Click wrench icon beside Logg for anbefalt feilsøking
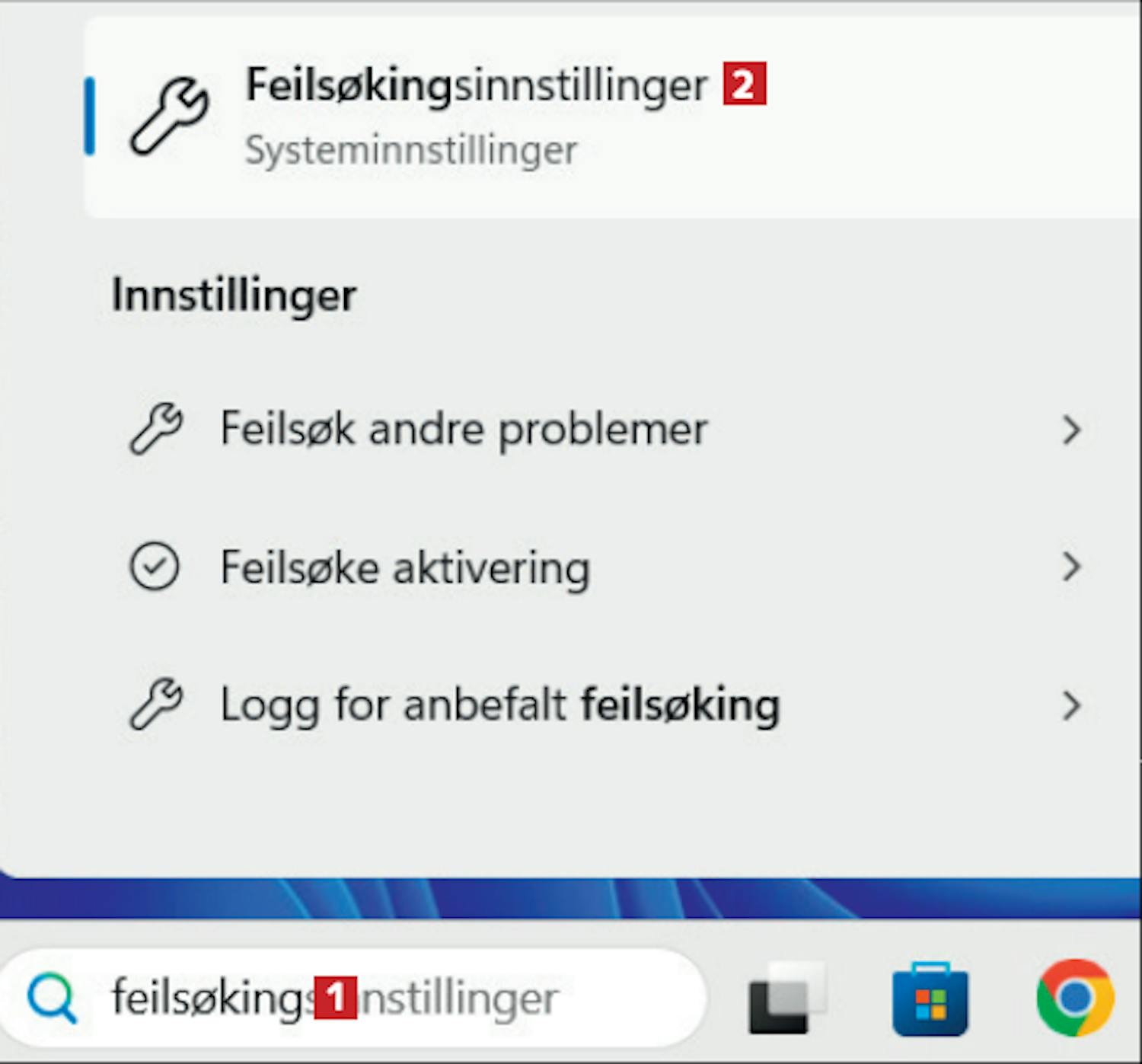 pos(156,705)
